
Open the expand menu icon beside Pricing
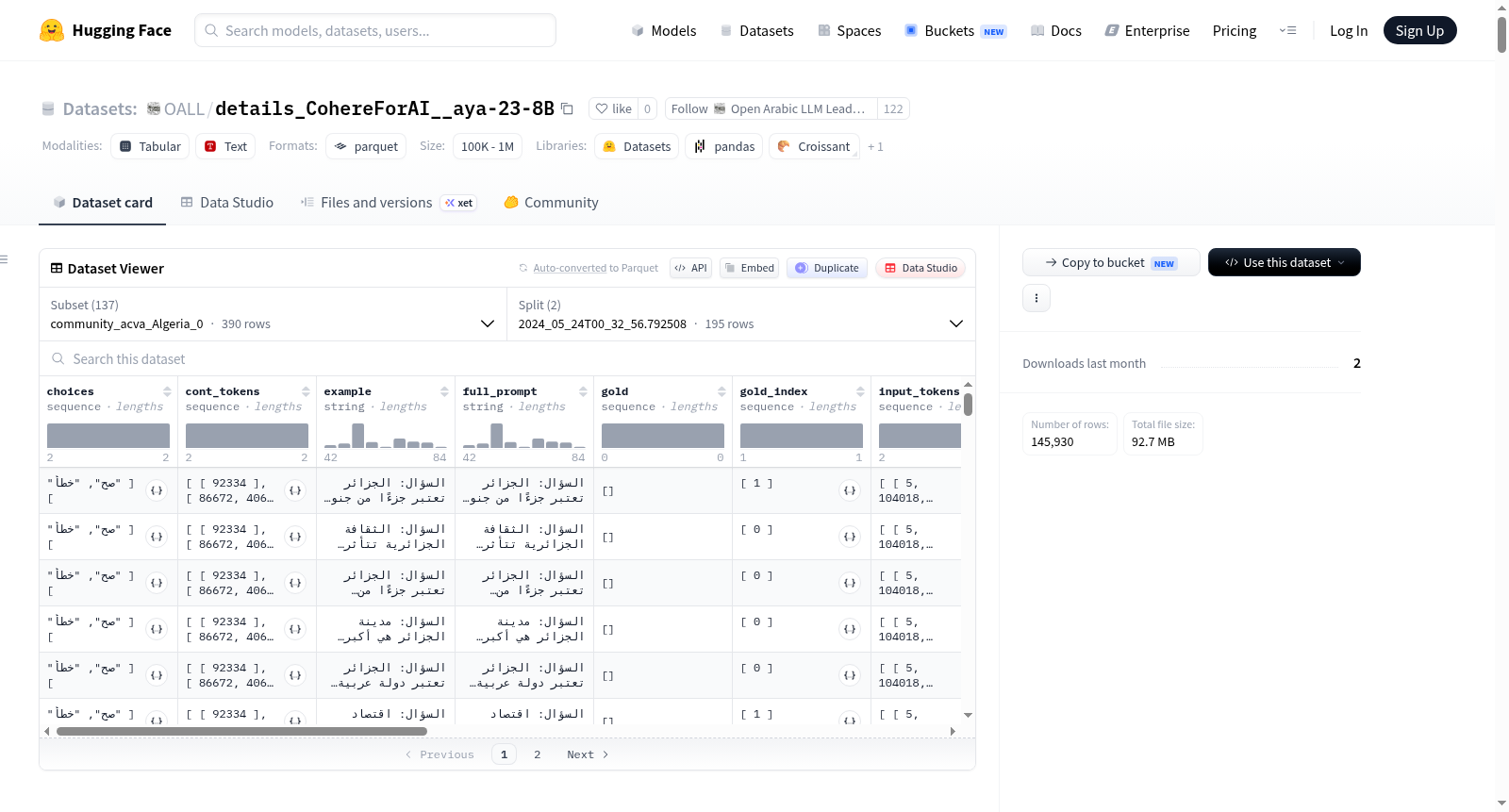[x=1287, y=30]
